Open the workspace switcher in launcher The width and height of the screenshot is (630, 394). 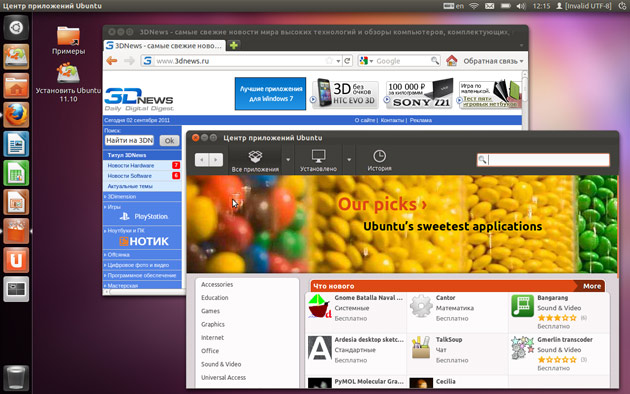coord(16,289)
